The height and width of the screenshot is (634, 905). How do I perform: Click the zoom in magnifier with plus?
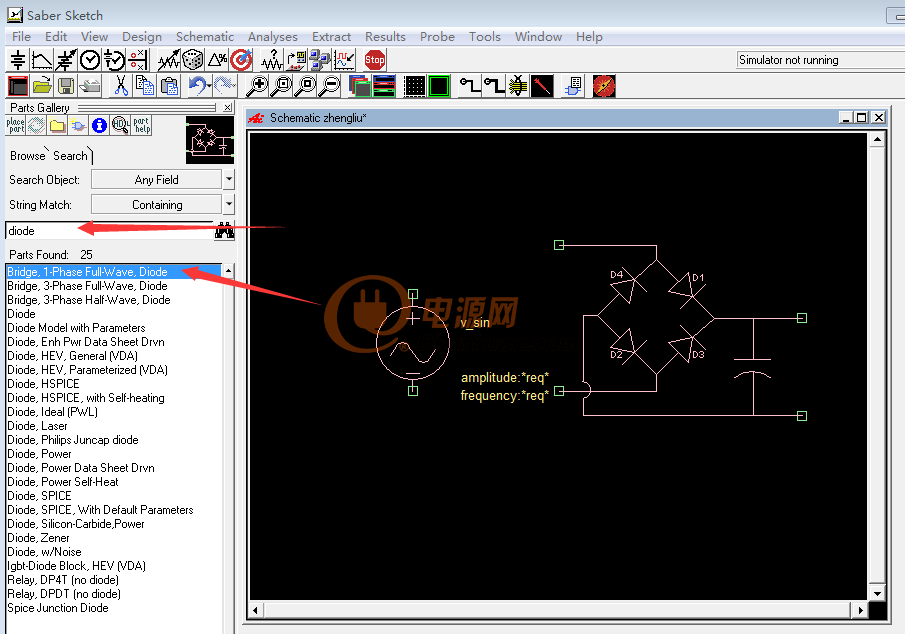(x=257, y=86)
